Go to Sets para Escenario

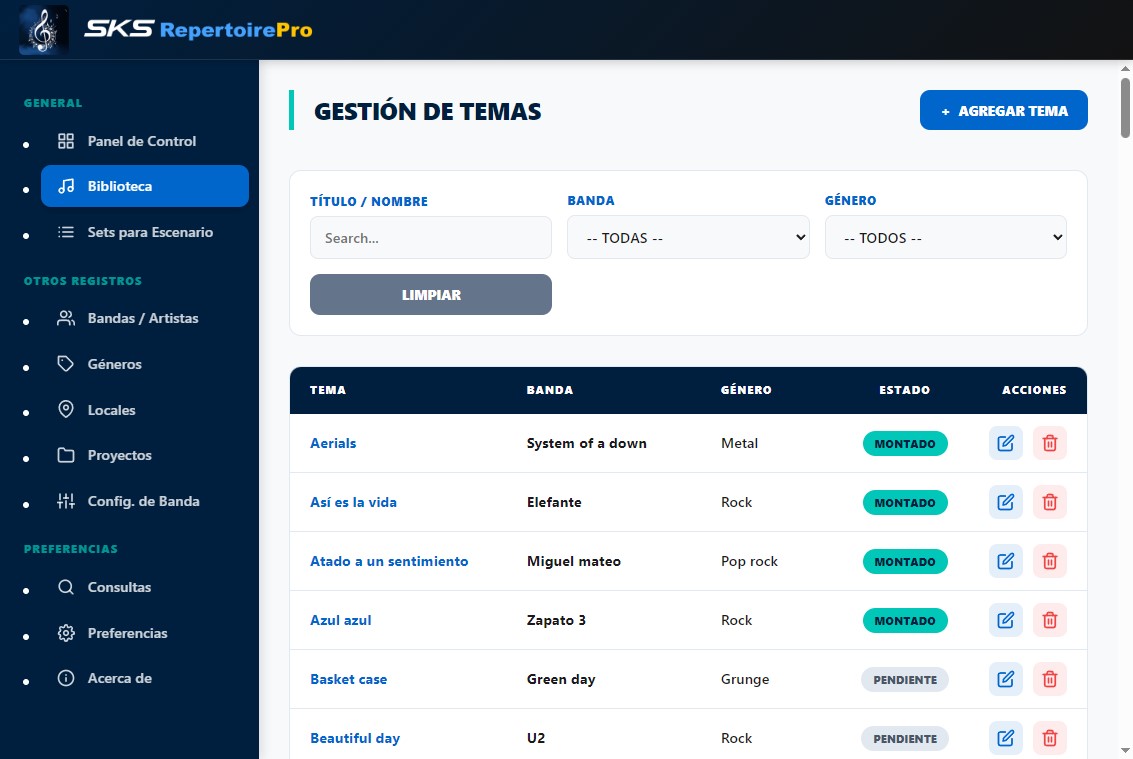(150, 232)
